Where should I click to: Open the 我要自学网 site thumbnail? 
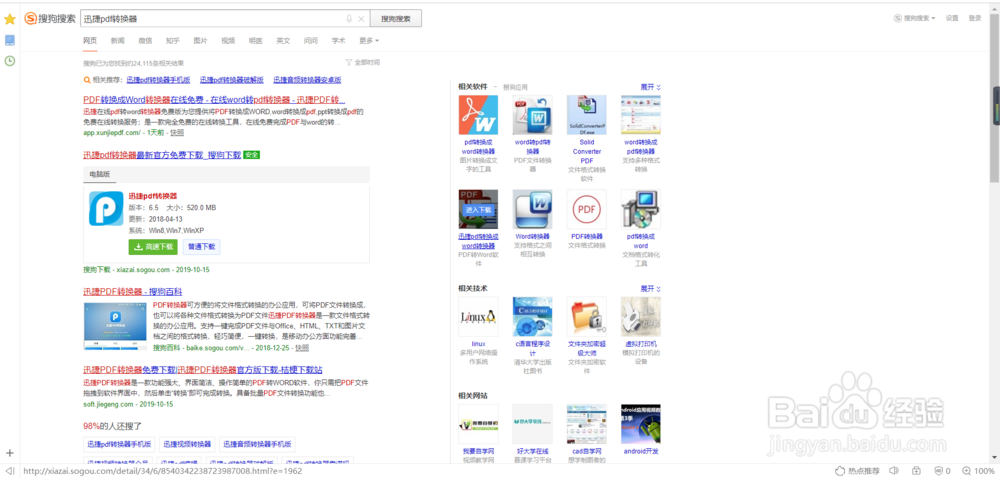[x=478, y=424]
